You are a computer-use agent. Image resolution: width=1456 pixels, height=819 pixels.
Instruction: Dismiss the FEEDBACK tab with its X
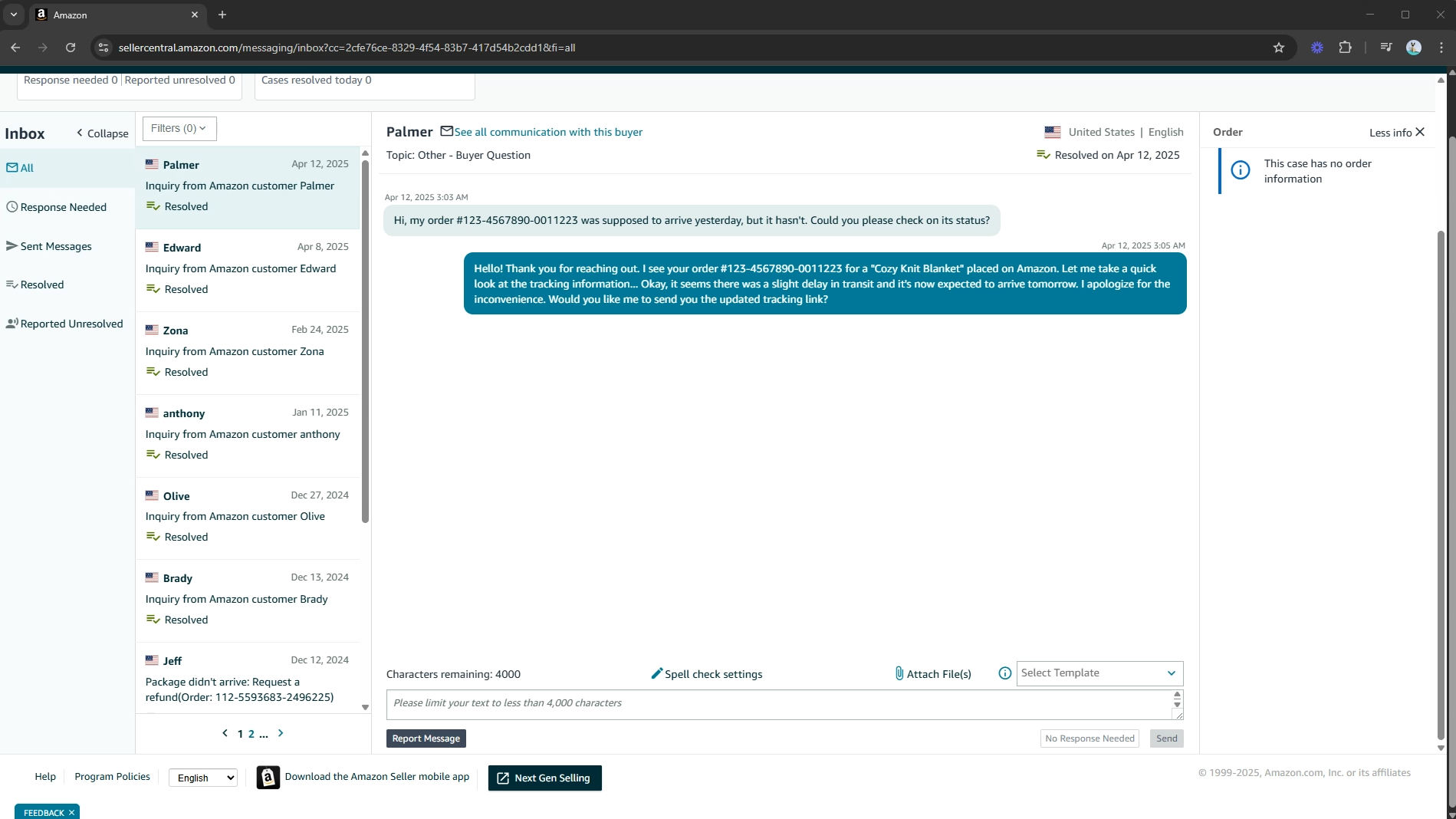(x=71, y=813)
